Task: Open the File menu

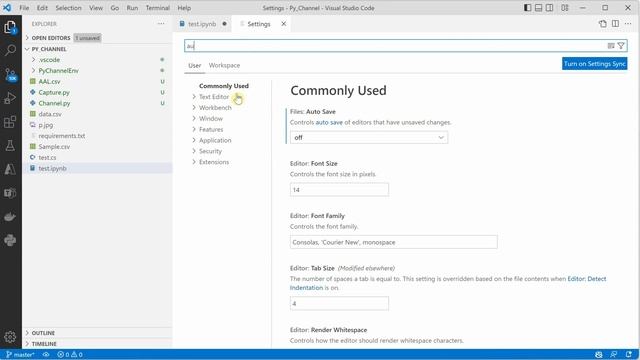Action: (x=24, y=8)
